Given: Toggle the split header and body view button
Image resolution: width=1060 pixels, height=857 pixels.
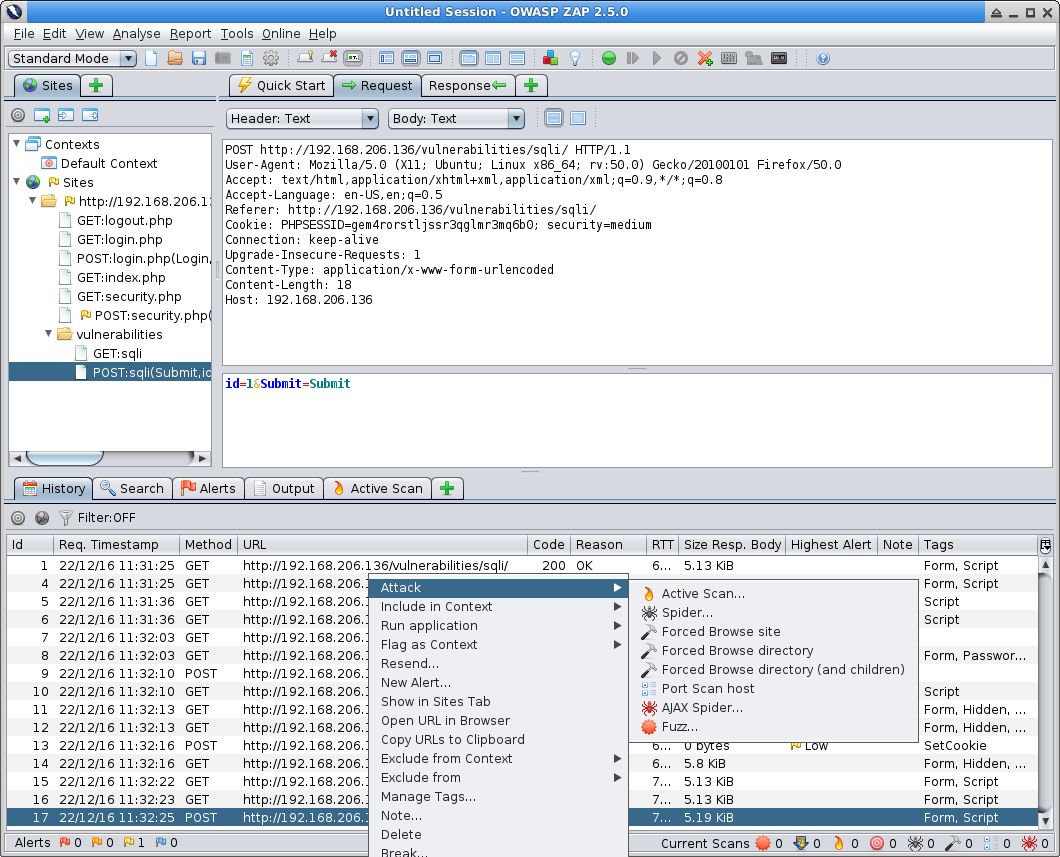Looking at the screenshot, I should pyautogui.click(x=554, y=118).
